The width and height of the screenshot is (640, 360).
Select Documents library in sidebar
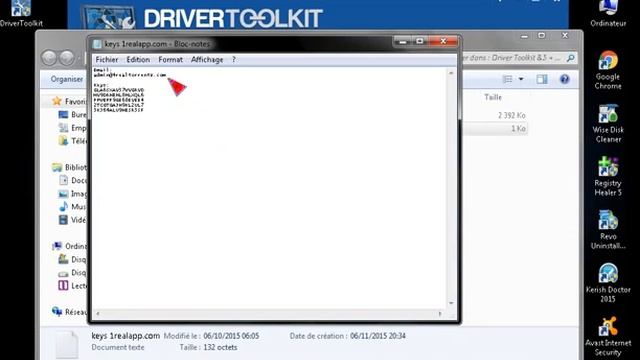coord(72,180)
